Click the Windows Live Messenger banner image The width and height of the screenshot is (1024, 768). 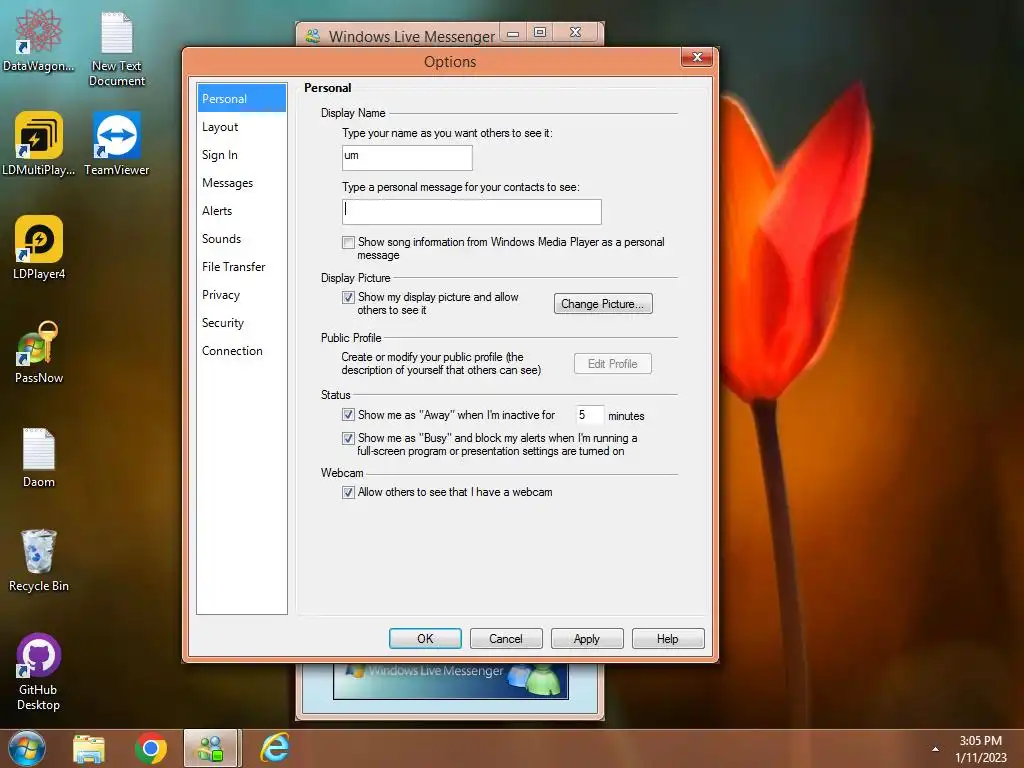[x=451, y=680]
